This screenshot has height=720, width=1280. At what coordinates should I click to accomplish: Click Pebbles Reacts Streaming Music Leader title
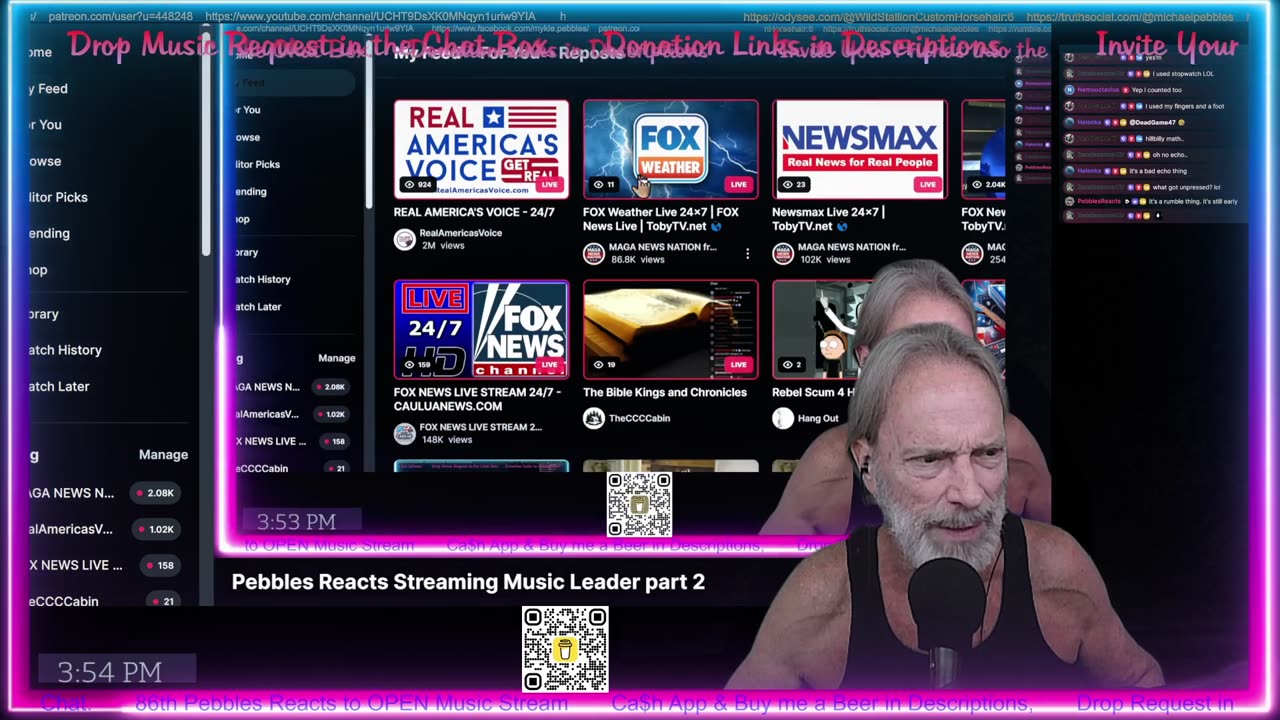468,582
